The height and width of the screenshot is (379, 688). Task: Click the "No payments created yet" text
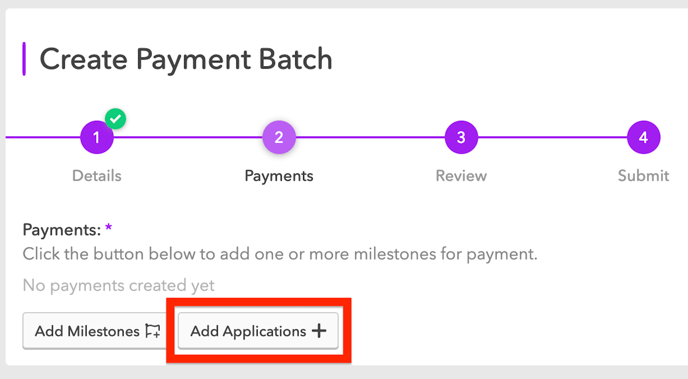pyautogui.click(x=118, y=286)
